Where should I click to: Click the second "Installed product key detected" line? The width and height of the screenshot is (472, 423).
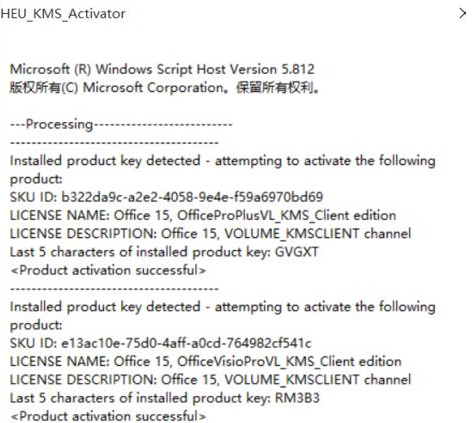[223, 307]
